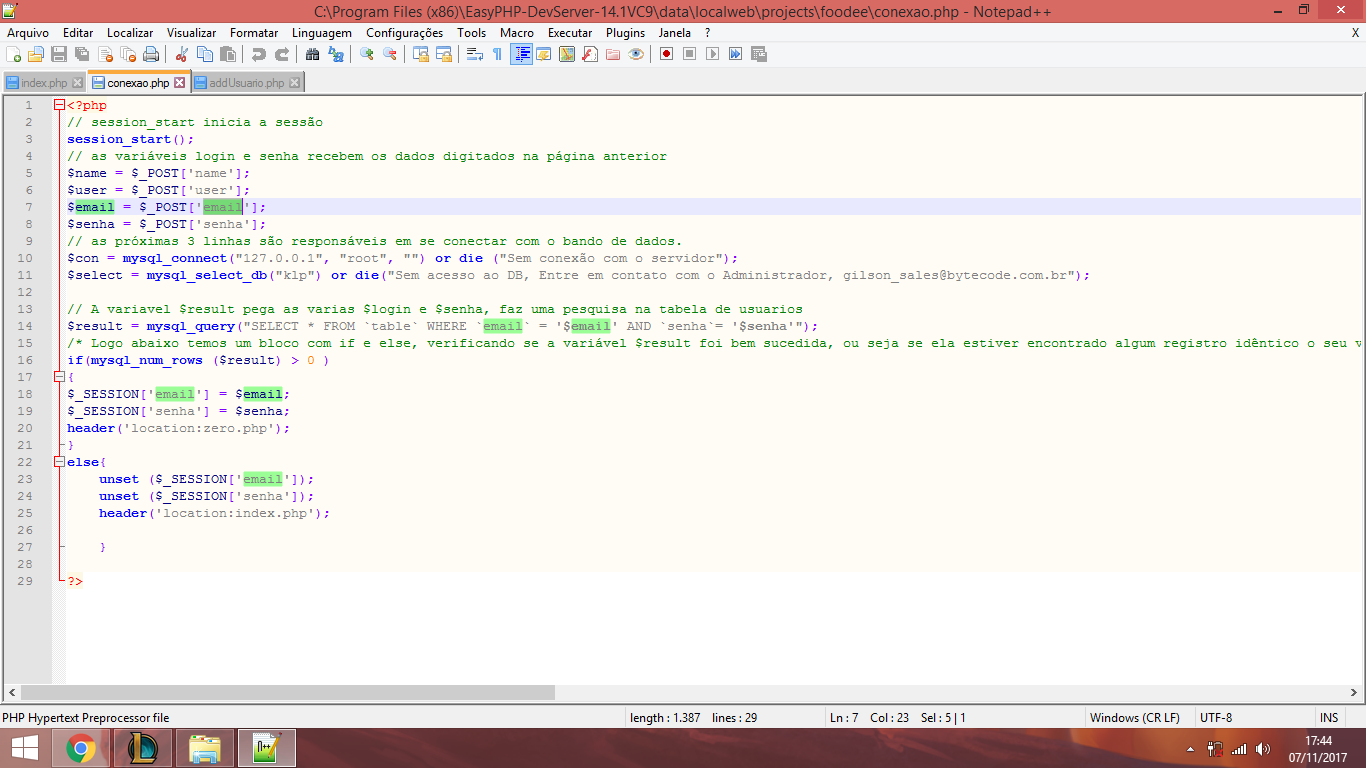Toggle the Function List panel icon
This screenshot has height=768, width=1366.
tap(590, 54)
